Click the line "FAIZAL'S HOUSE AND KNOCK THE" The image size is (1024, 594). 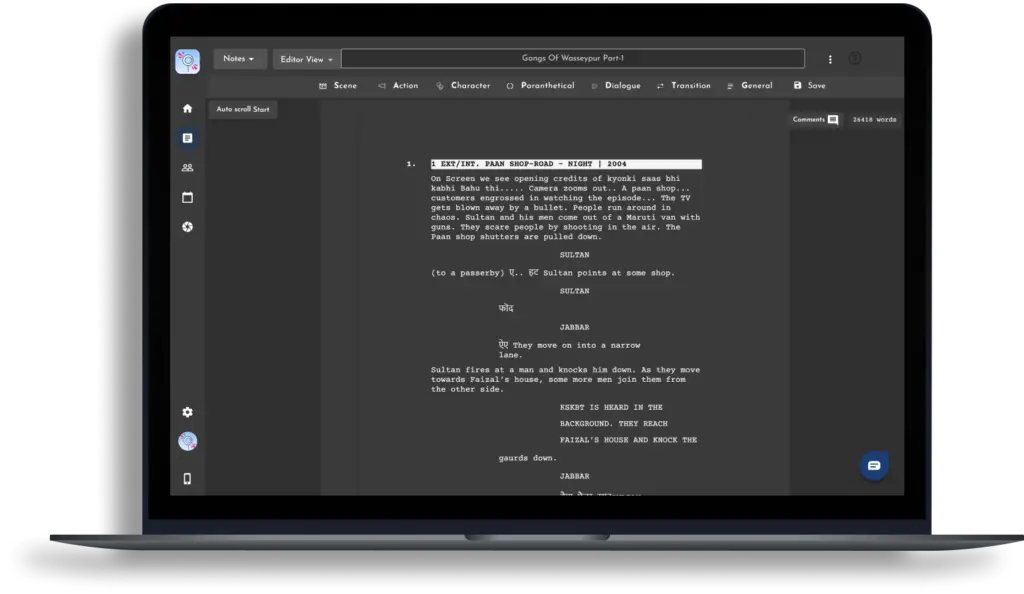click(x=628, y=440)
